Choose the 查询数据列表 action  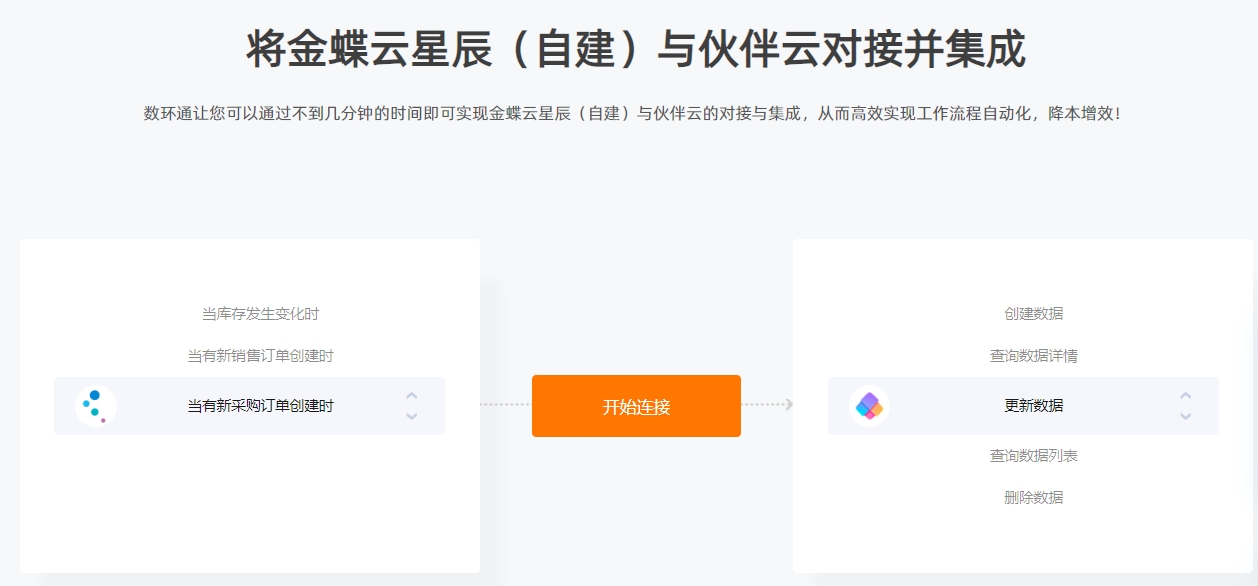coord(1034,456)
